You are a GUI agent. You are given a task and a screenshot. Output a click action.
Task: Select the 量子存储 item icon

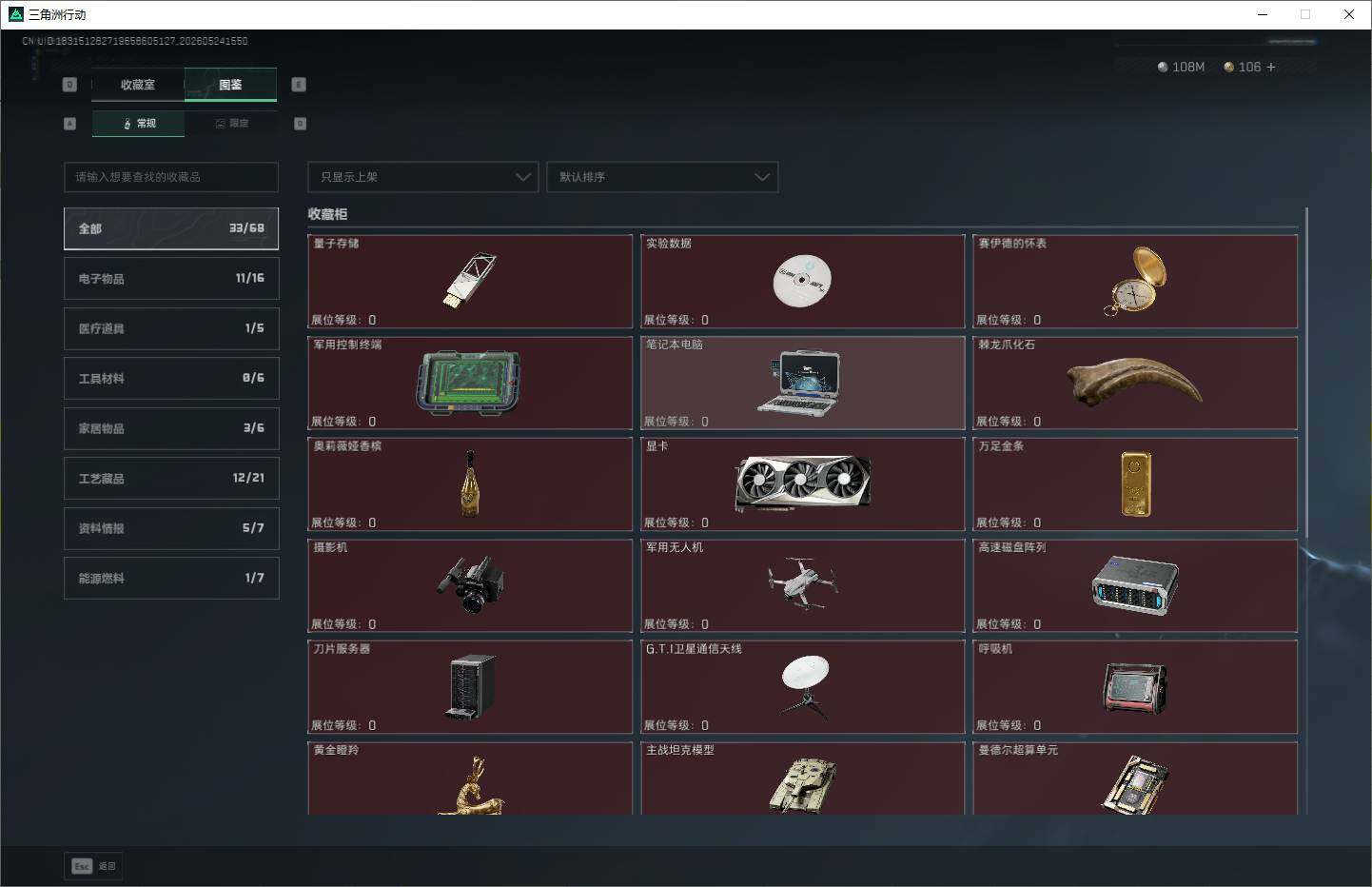click(470, 280)
